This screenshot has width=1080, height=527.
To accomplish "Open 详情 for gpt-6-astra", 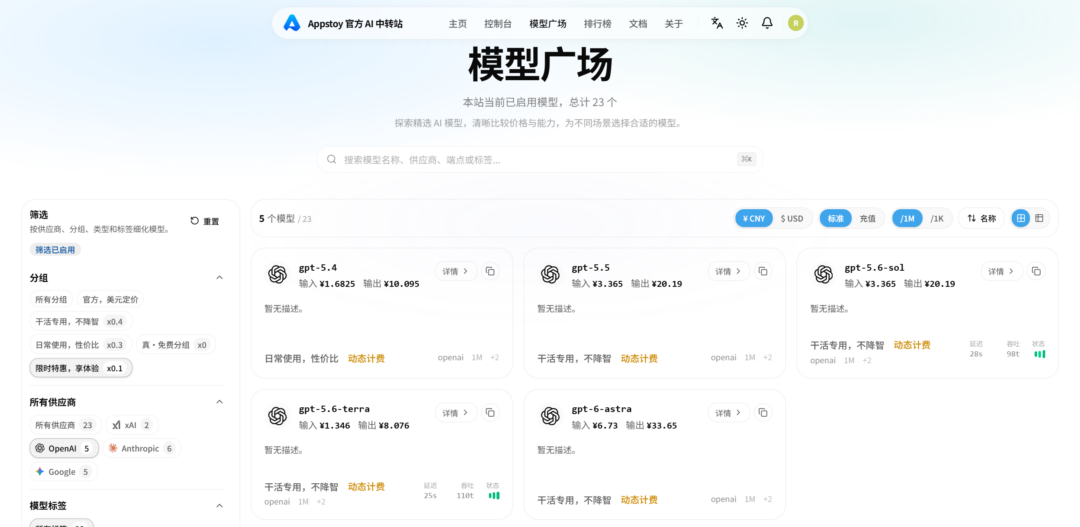I will pos(729,413).
